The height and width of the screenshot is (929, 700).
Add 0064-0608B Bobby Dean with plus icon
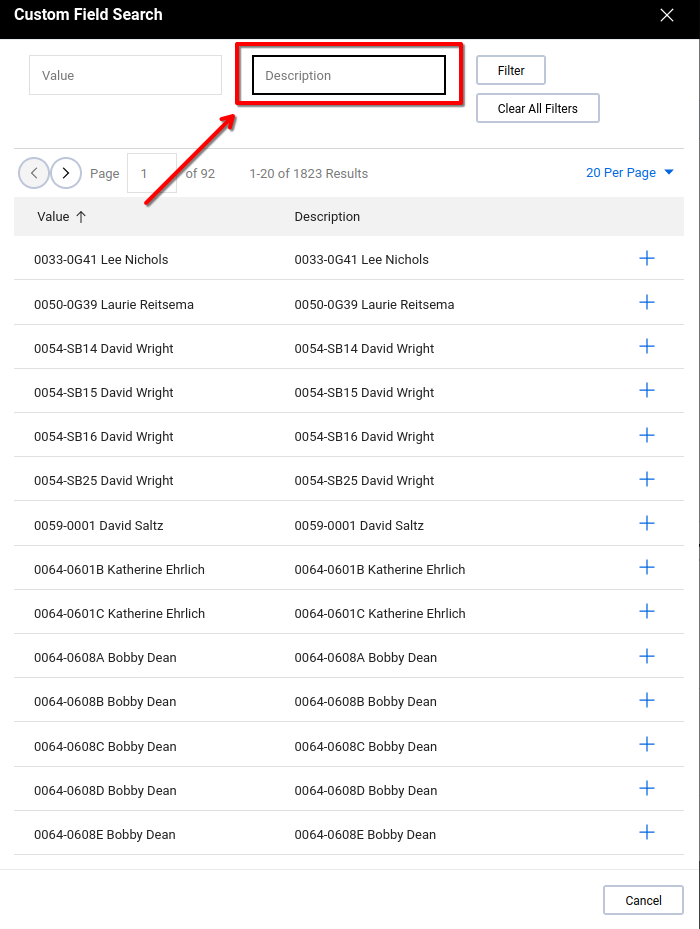(647, 700)
